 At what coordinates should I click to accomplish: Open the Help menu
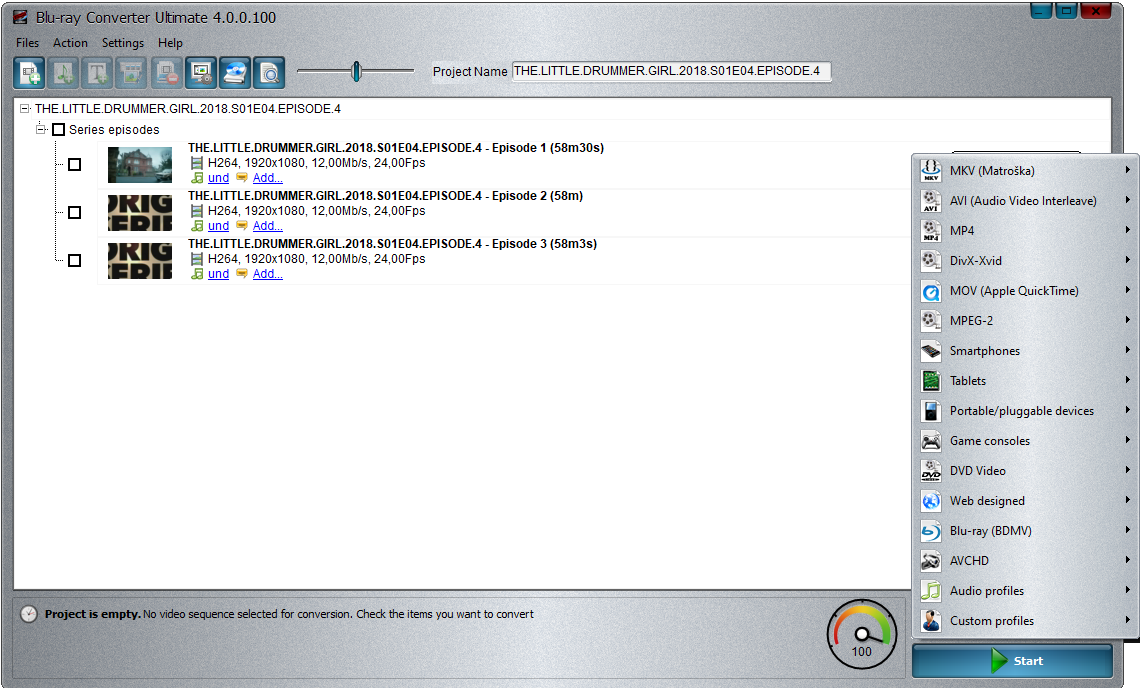170,43
